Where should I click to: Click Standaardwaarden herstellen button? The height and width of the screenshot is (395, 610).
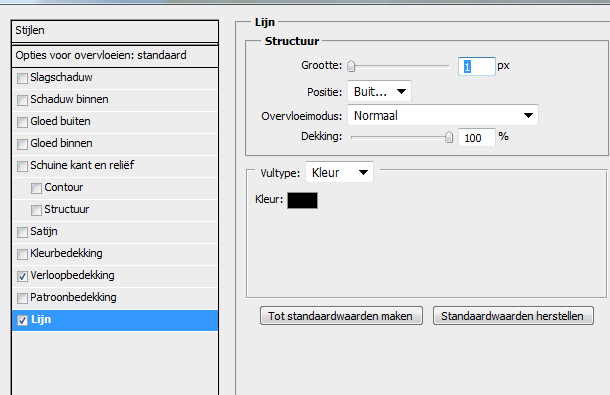click(x=513, y=316)
